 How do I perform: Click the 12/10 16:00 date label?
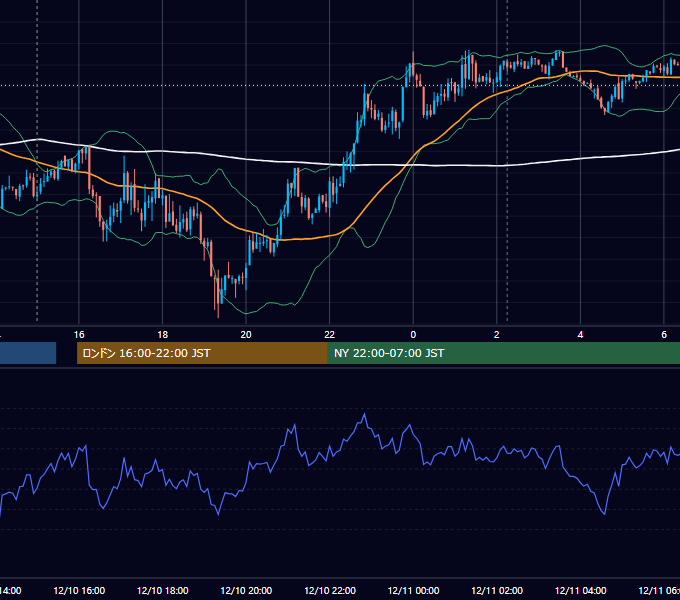coord(79,590)
